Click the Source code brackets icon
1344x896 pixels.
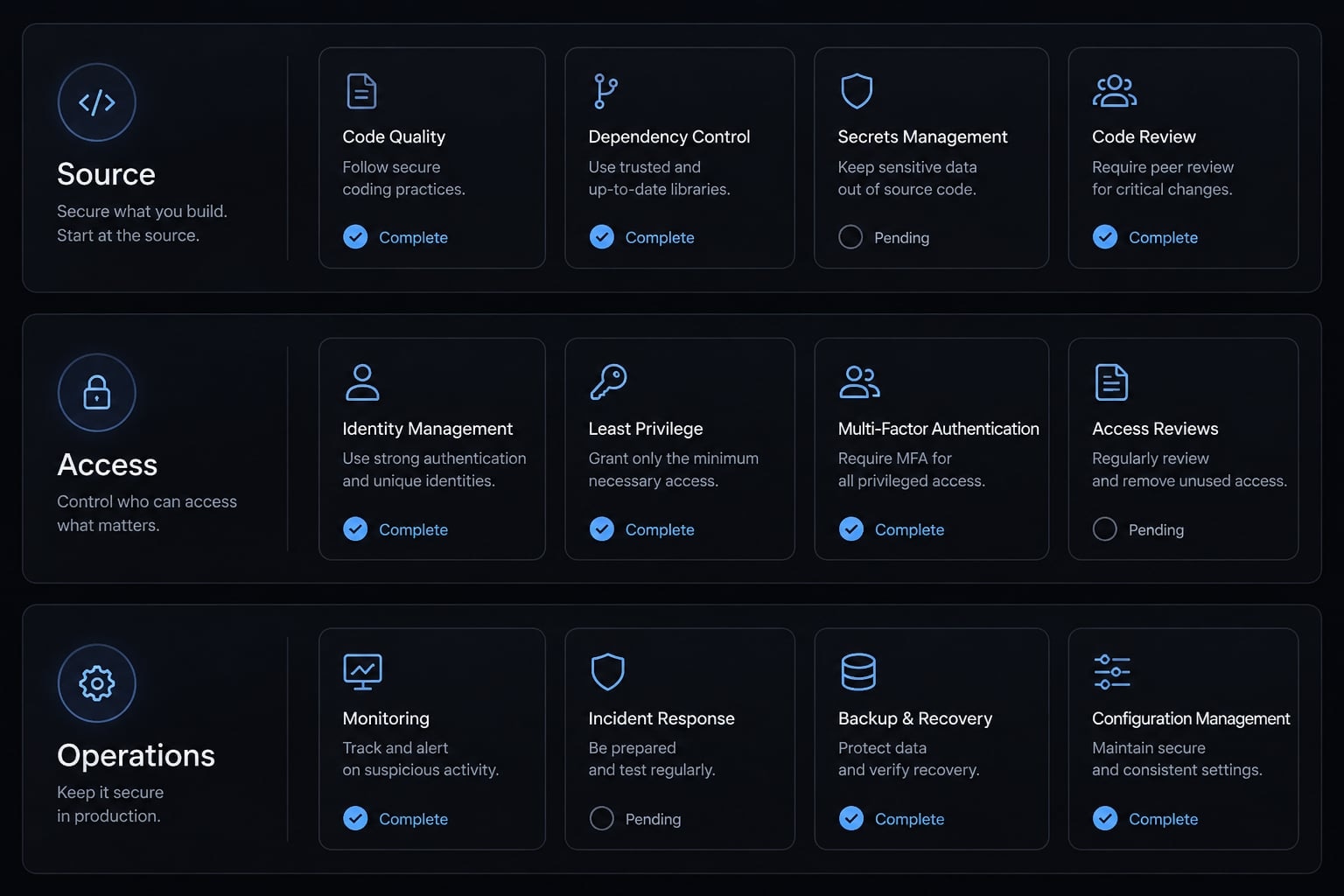[x=96, y=102]
